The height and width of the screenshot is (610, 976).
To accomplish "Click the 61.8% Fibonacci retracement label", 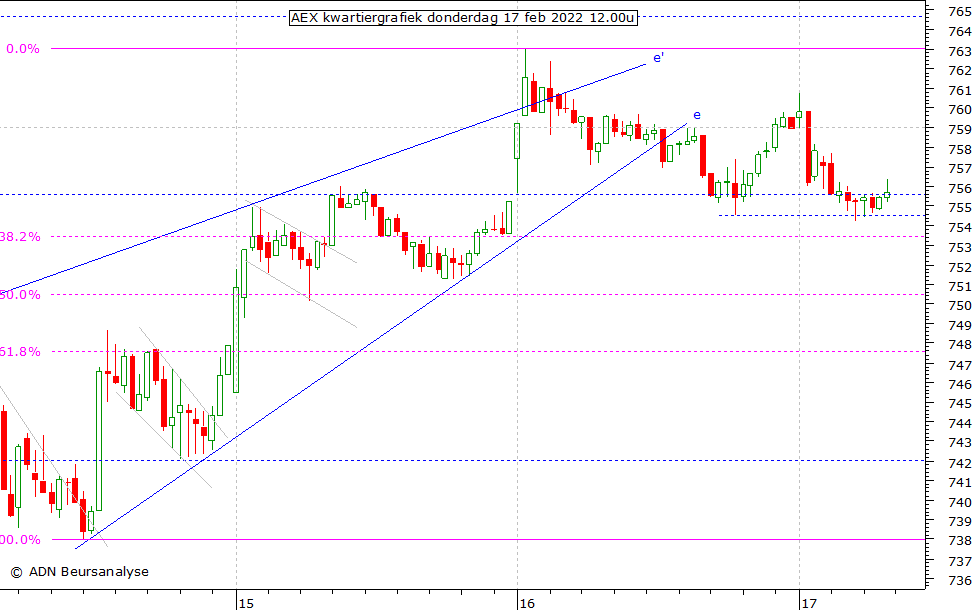I will coord(20,352).
